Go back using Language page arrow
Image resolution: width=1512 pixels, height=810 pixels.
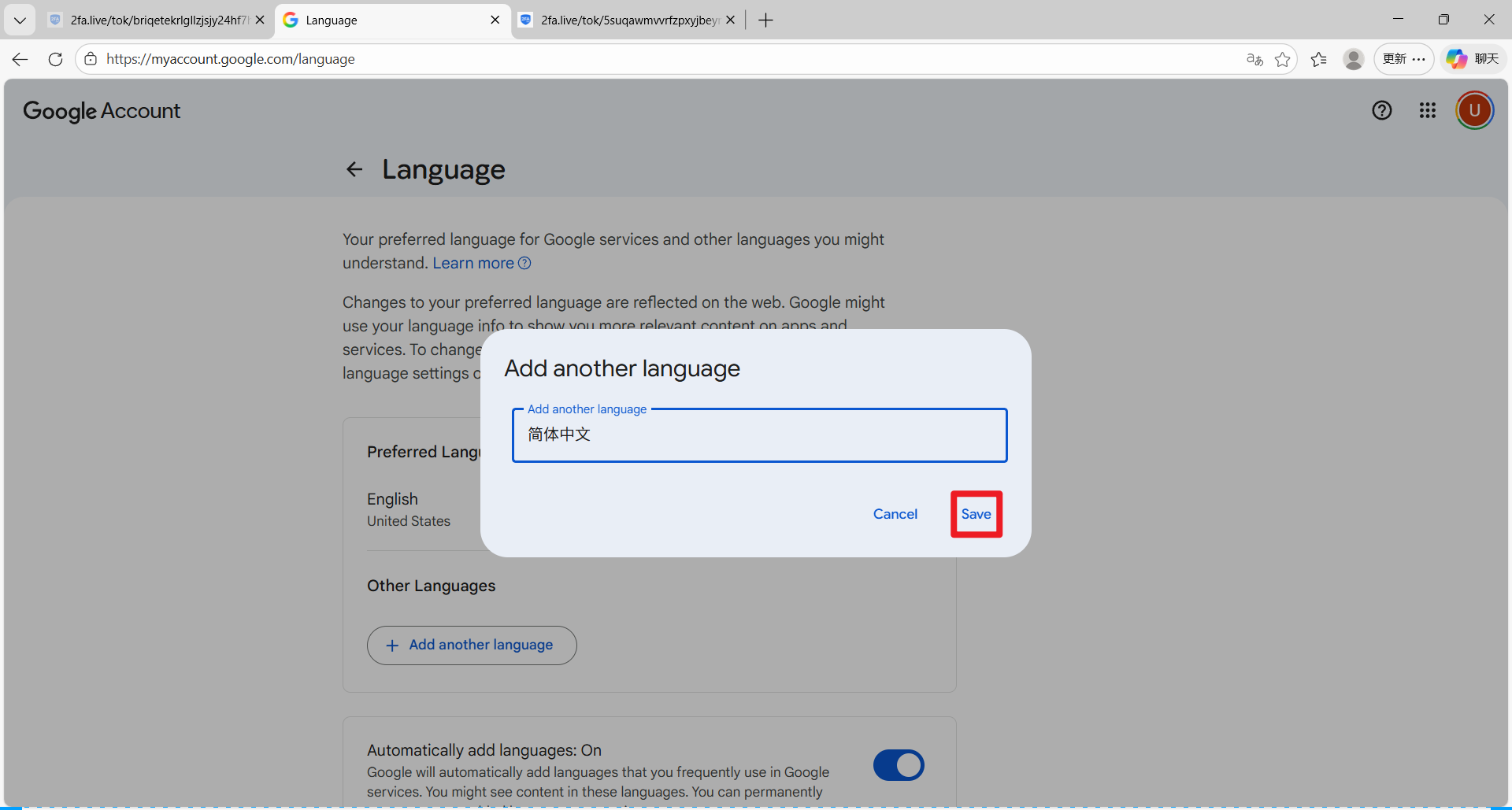[x=354, y=169]
